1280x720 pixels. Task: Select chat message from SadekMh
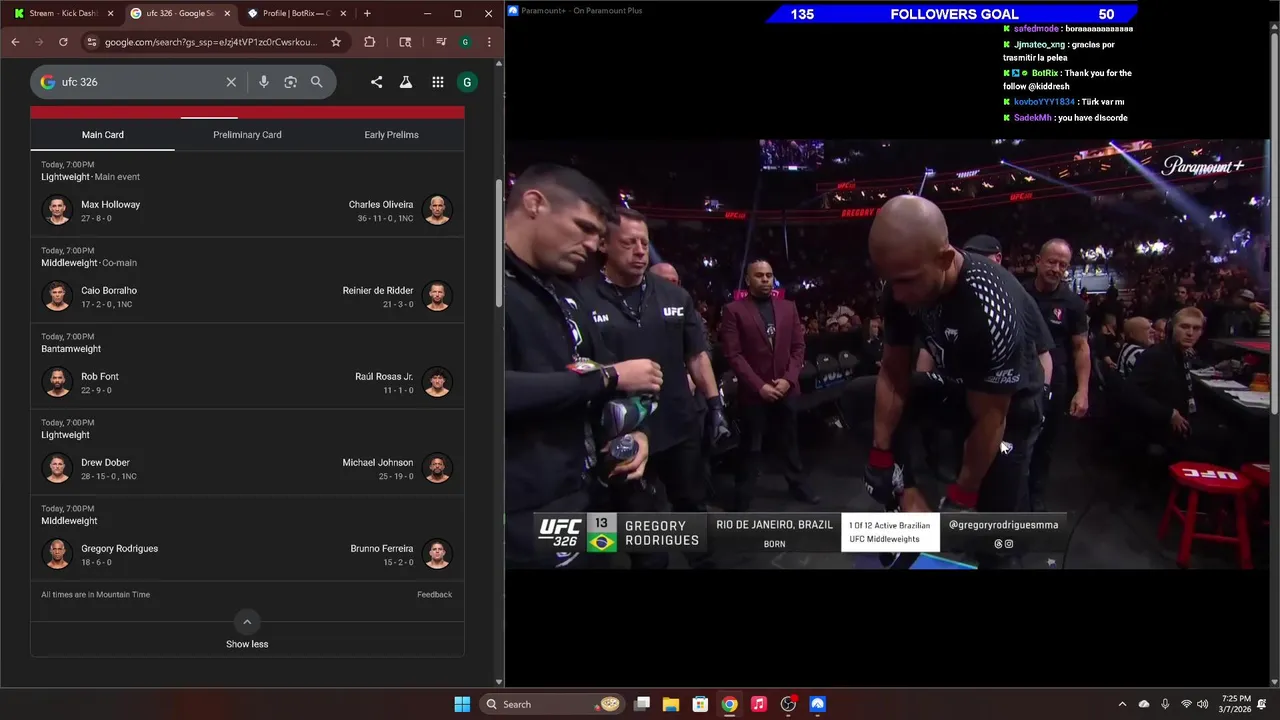point(1066,118)
